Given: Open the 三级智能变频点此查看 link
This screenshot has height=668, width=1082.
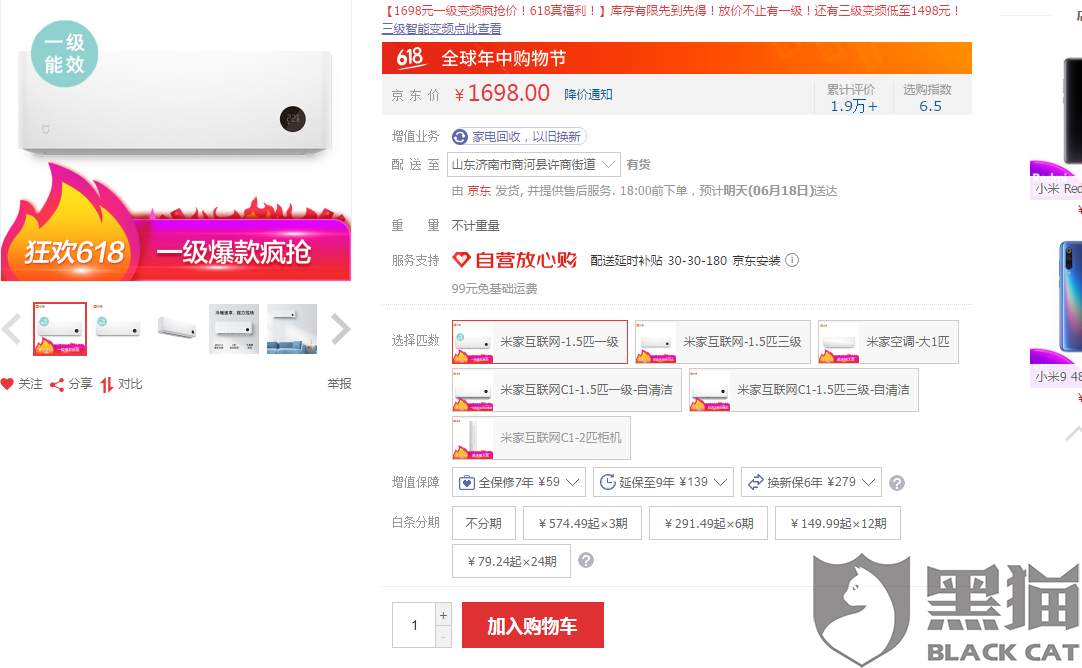Looking at the screenshot, I should 440,28.
